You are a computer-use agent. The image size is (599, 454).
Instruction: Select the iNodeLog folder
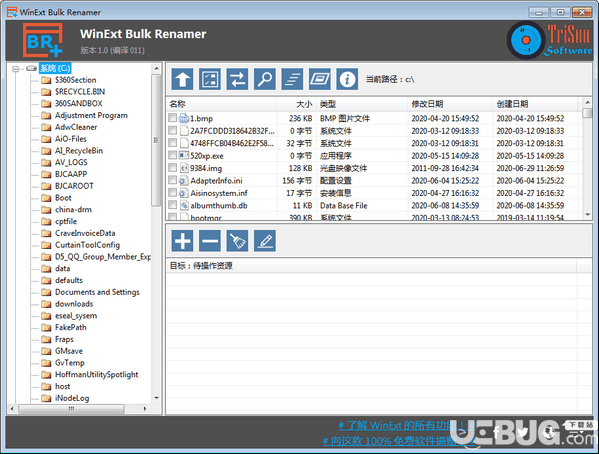tap(72, 398)
